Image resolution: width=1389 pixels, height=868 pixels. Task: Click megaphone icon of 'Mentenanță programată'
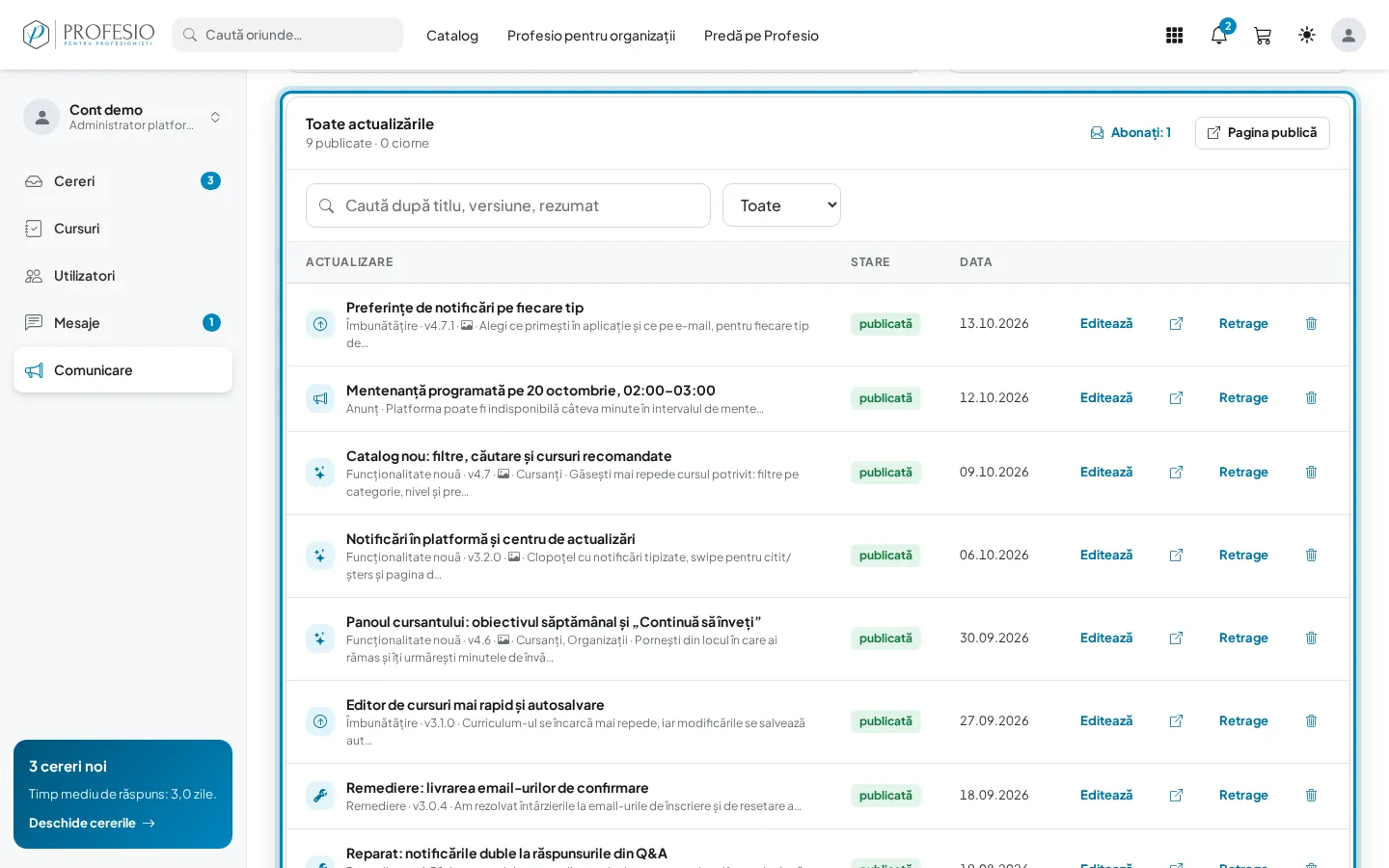point(320,398)
